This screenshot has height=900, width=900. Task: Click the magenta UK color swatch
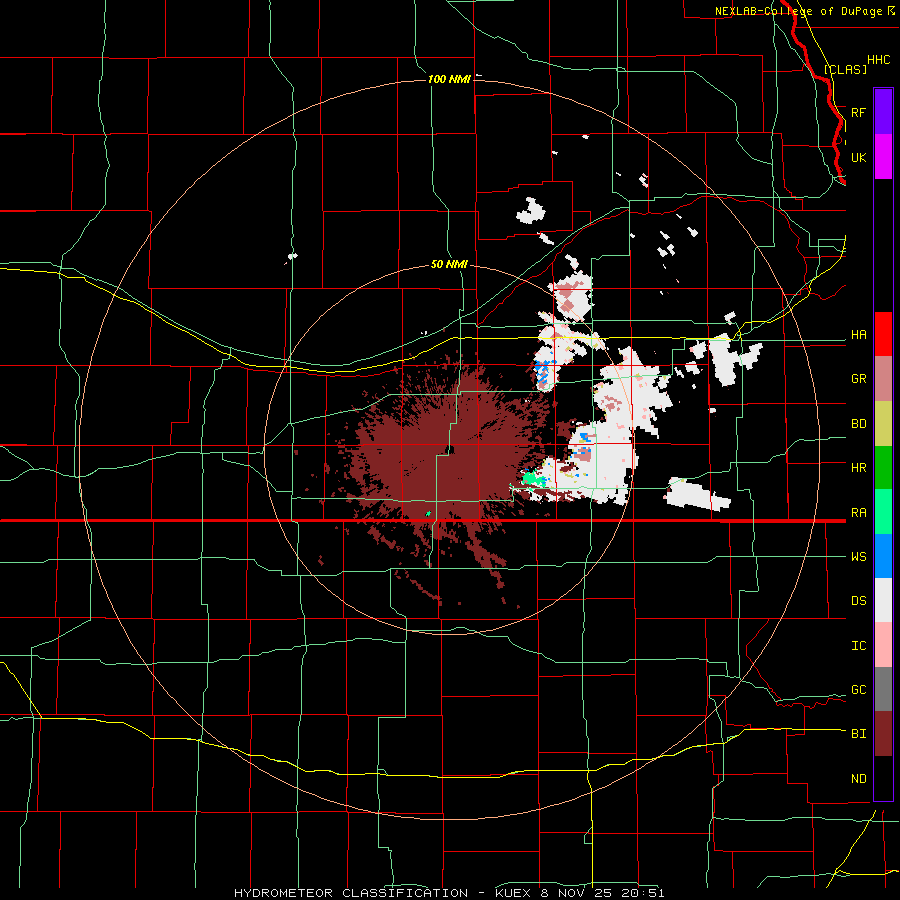[883, 157]
